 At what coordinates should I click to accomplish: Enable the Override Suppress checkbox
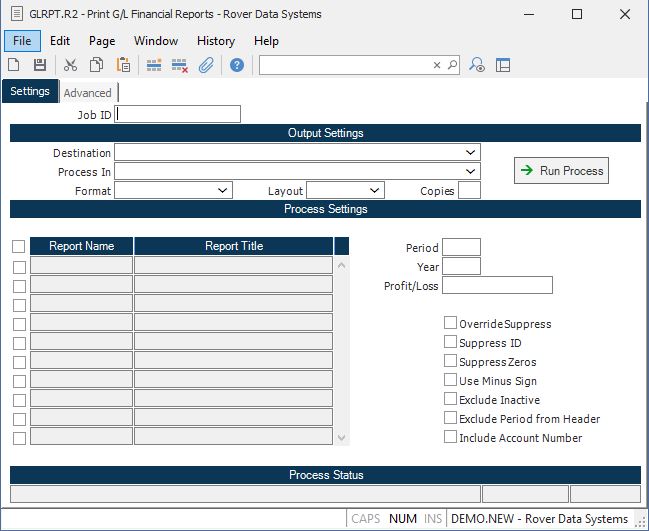tap(450, 323)
